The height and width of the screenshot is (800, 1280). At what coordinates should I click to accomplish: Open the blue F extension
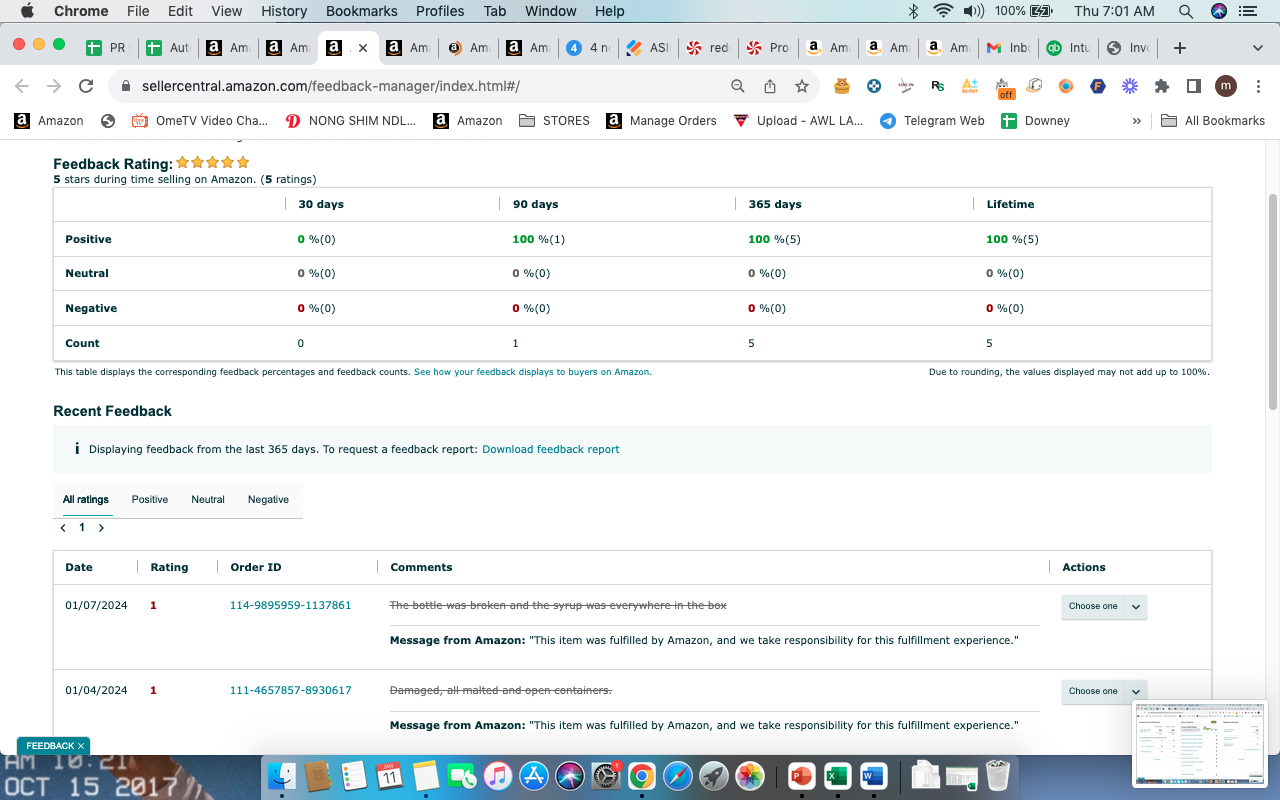tap(1098, 87)
